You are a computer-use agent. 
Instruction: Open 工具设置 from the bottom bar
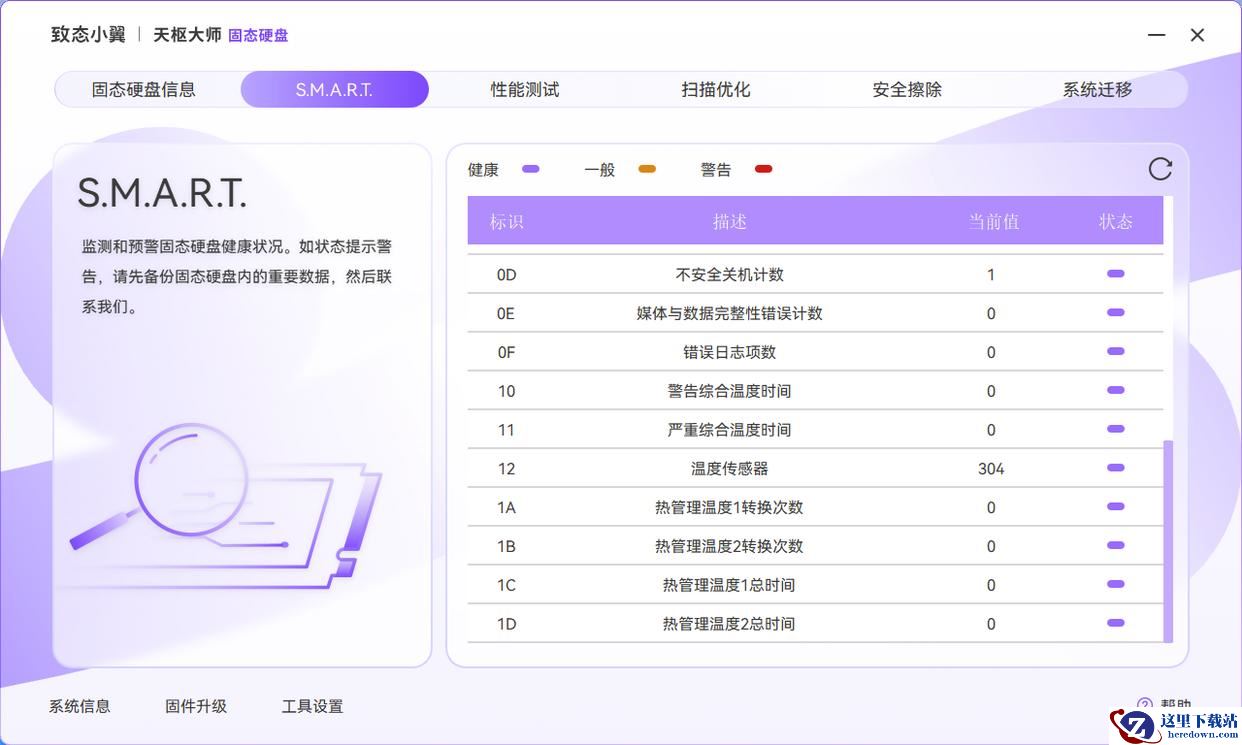pyautogui.click(x=312, y=706)
